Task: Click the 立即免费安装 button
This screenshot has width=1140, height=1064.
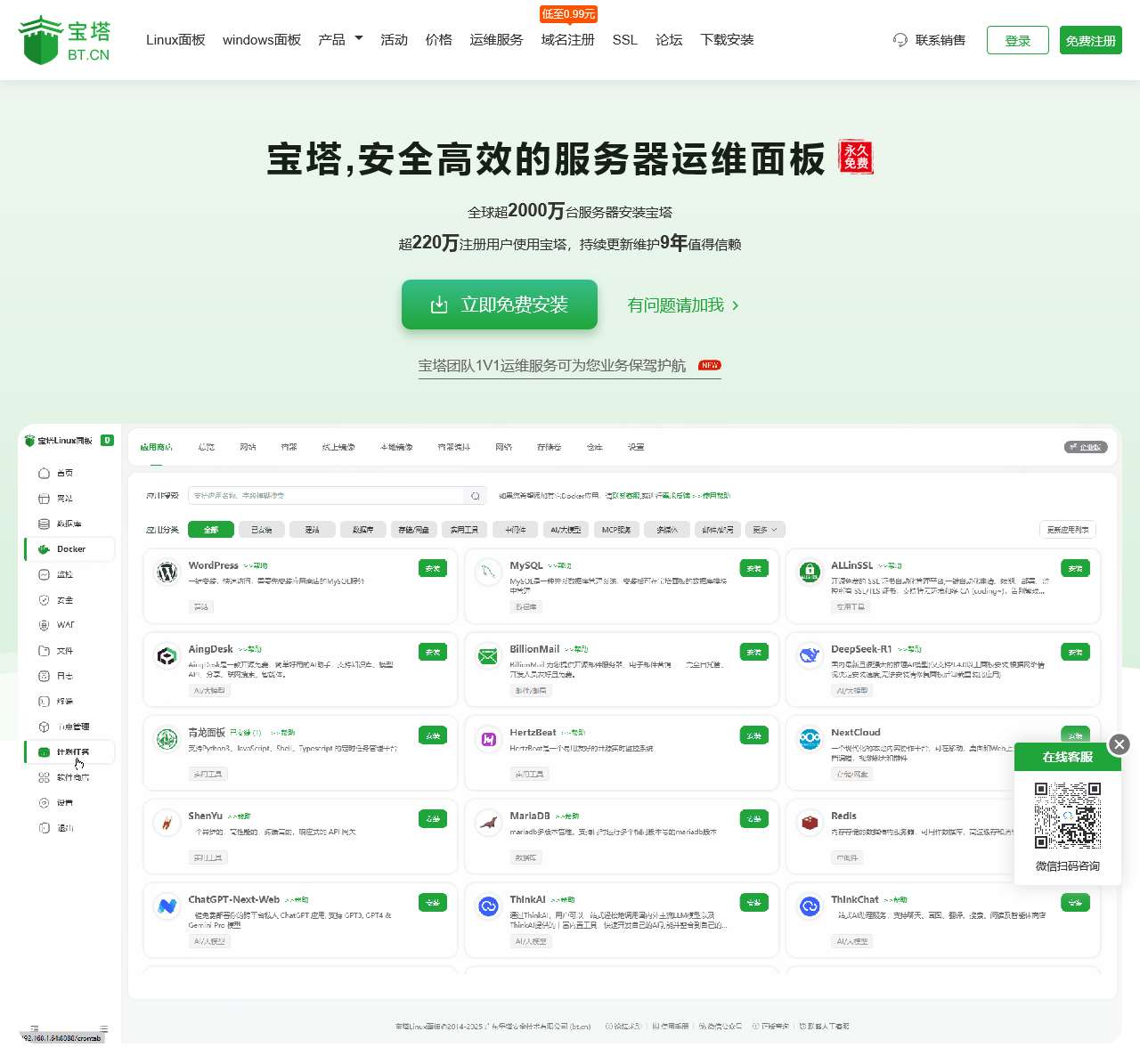Action: tap(500, 305)
